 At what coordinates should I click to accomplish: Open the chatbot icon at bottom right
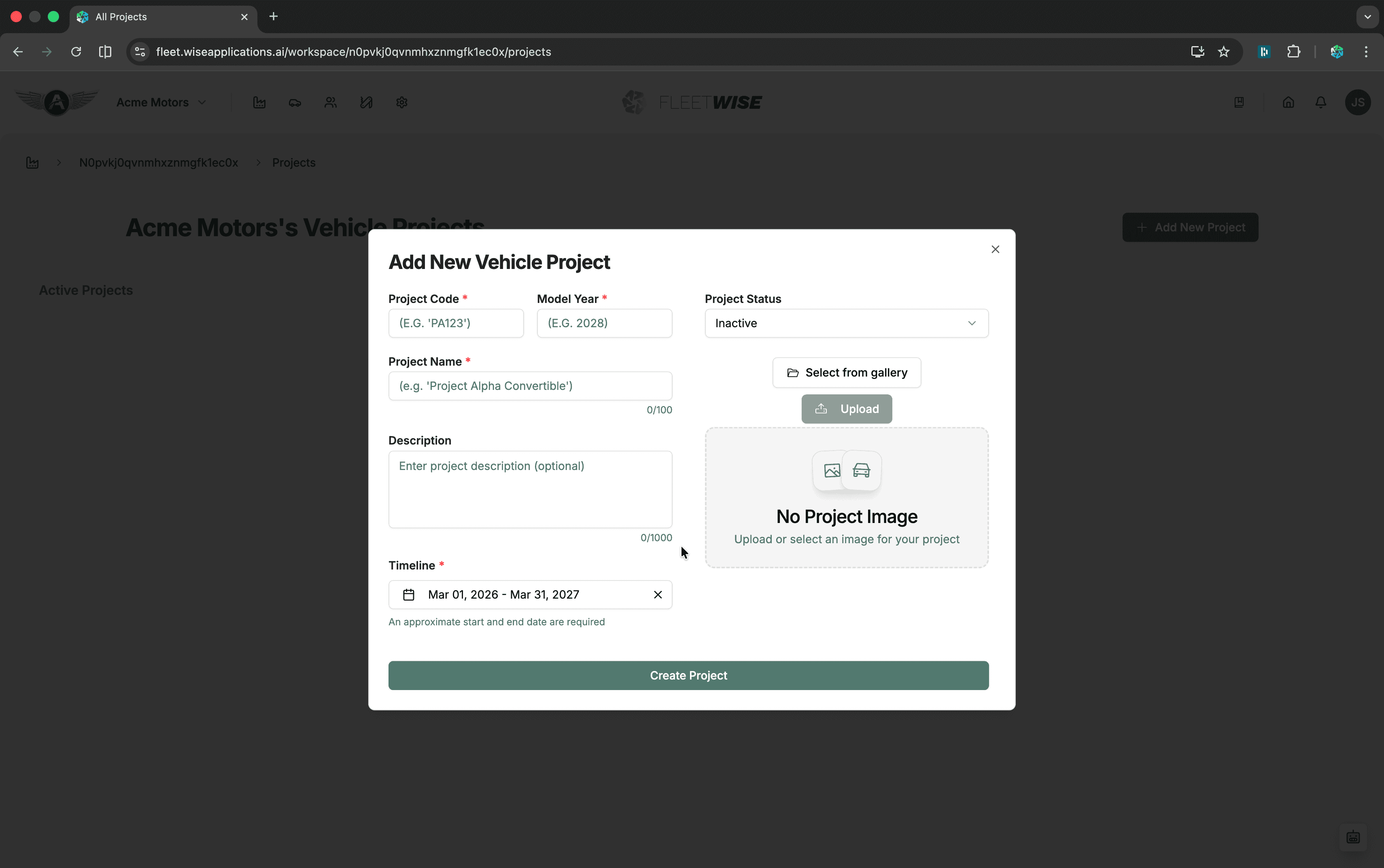[x=1353, y=837]
